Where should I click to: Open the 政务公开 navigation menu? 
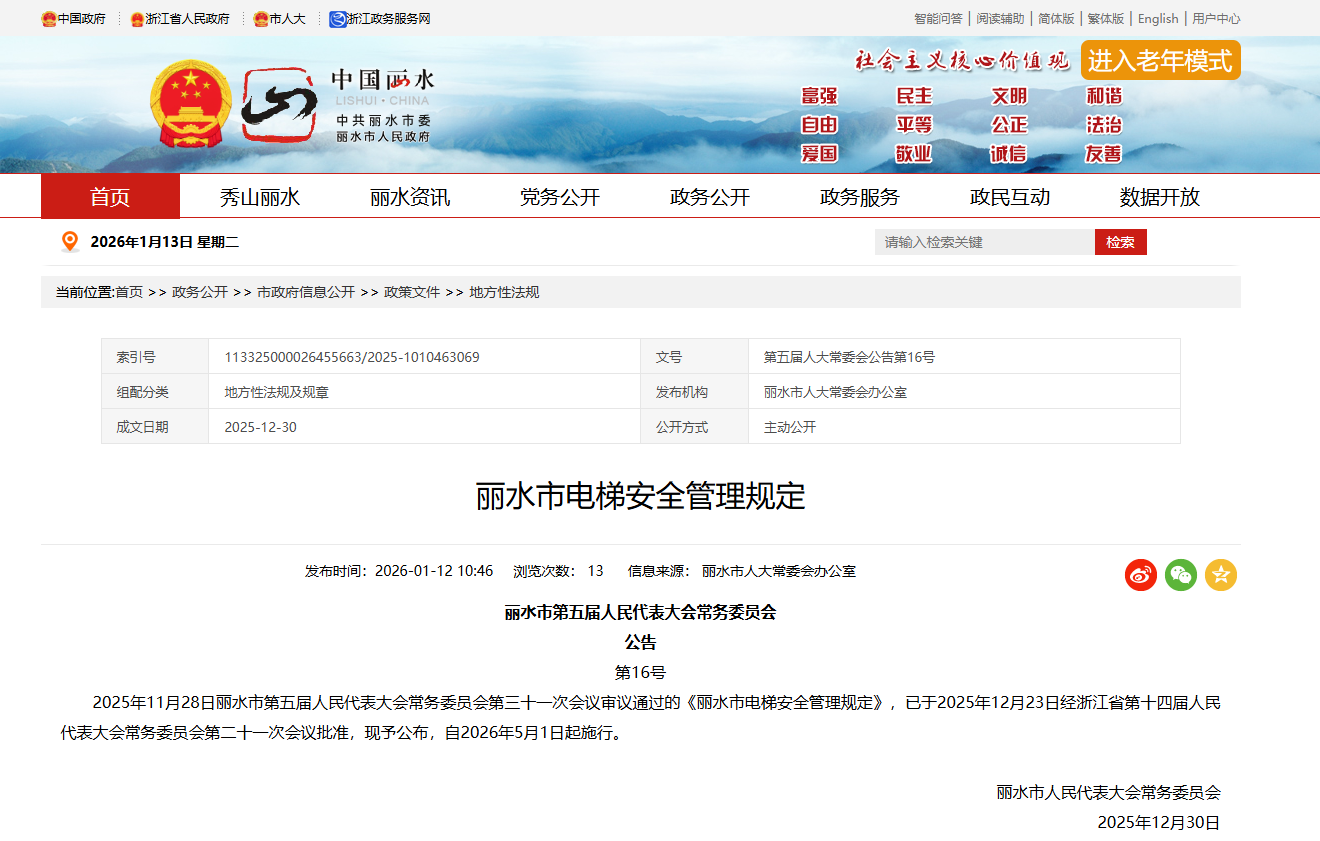click(709, 197)
